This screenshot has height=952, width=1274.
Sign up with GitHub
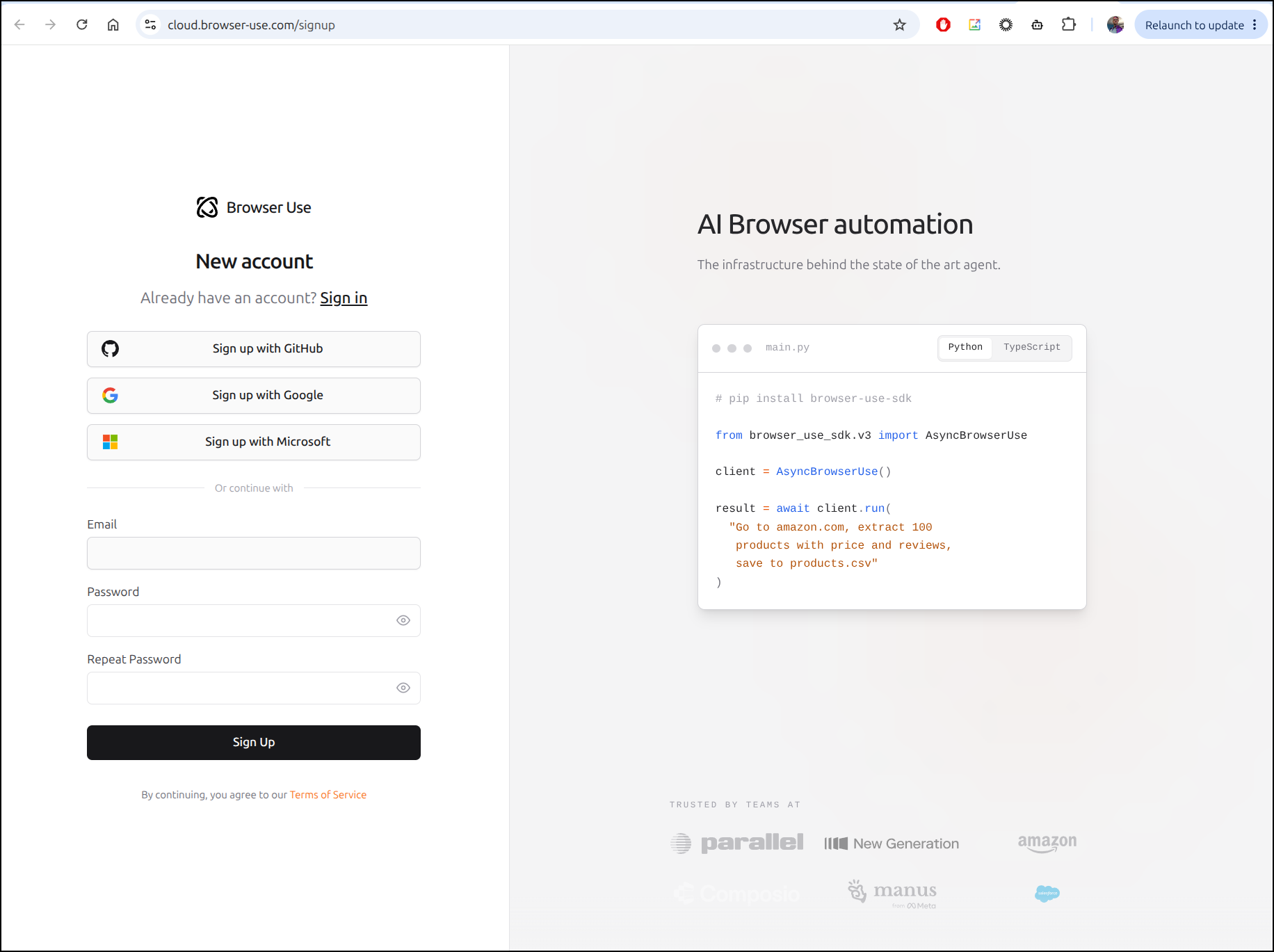pos(254,349)
